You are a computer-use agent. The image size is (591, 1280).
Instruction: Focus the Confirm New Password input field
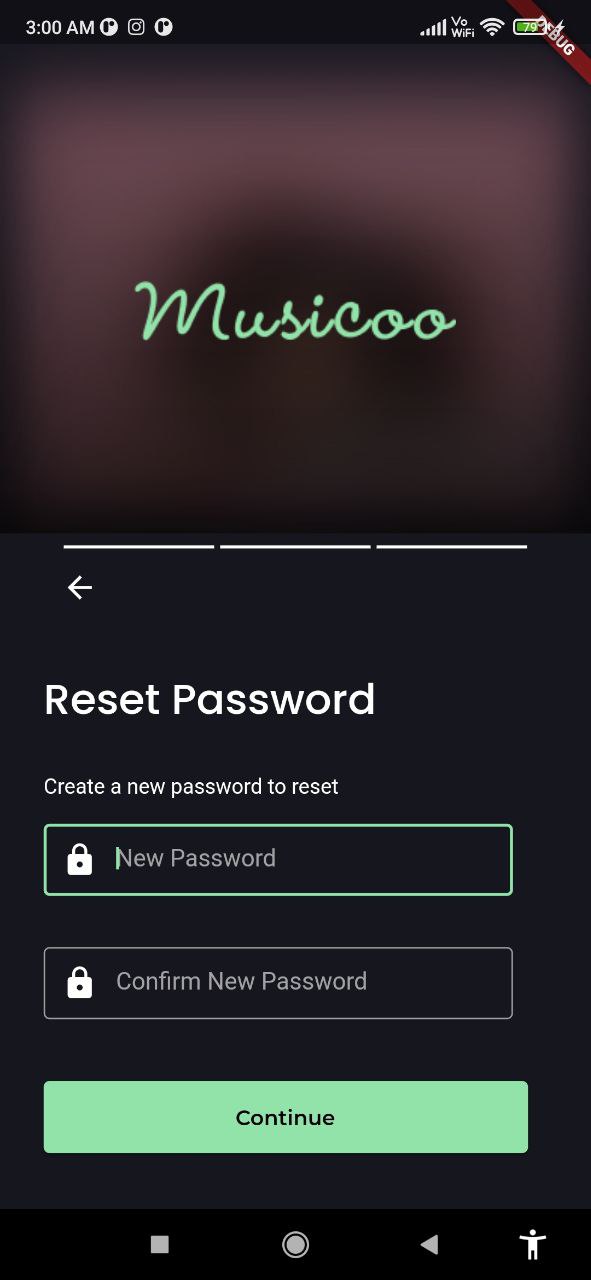click(x=278, y=982)
